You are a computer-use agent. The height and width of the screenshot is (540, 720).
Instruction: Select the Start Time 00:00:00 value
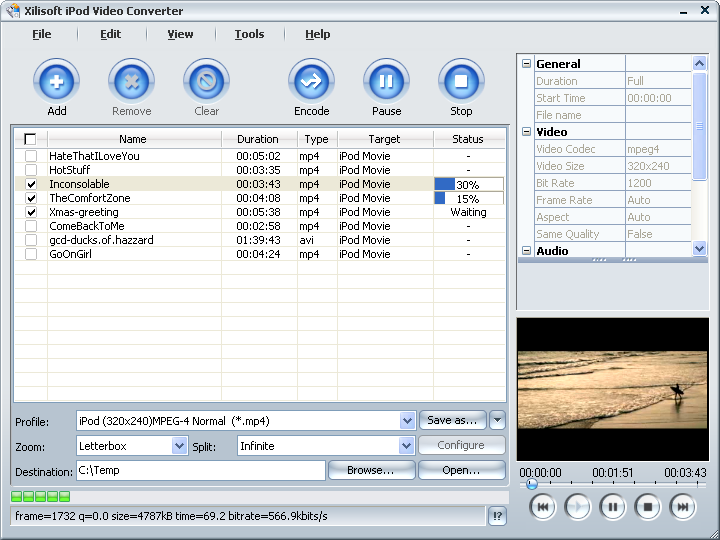(x=658, y=98)
